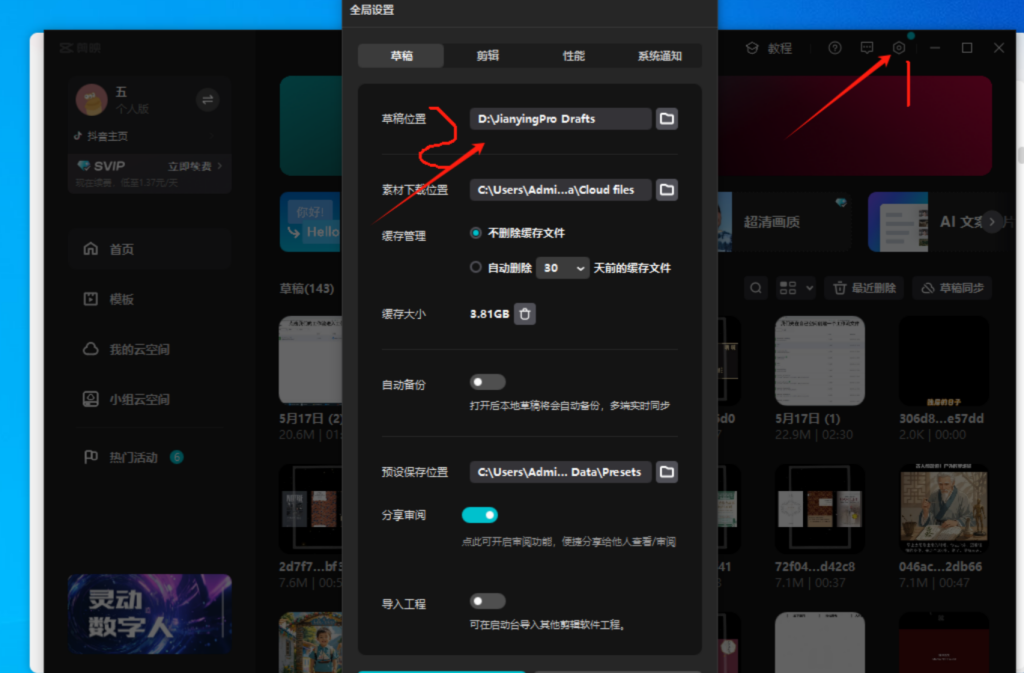Image resolution: width=1024 pixels, height=673 pixels.
Task: Open draft thumbnail 5月17日 (1)
Action: click(820, 361)
